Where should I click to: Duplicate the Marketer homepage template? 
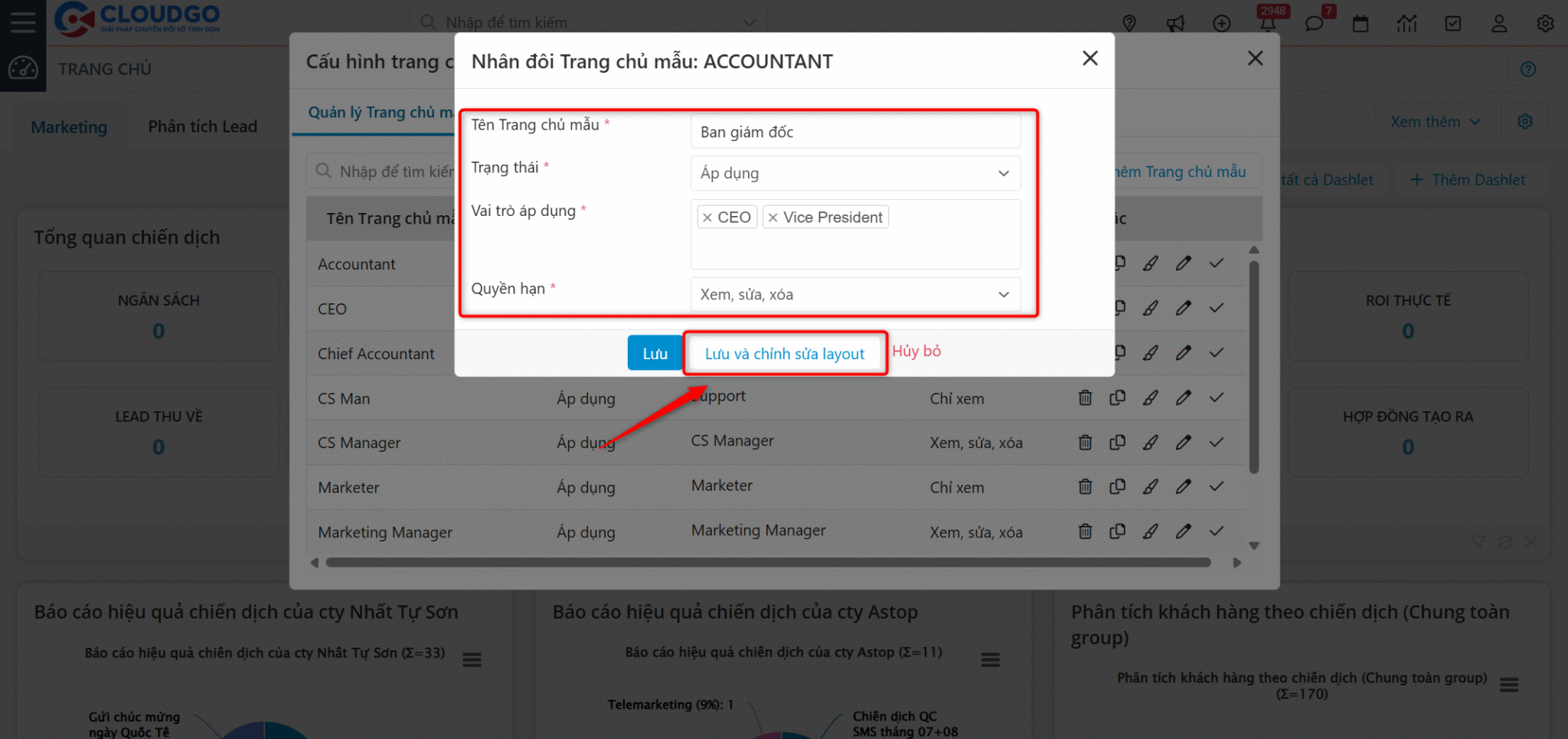[1118, 487]
